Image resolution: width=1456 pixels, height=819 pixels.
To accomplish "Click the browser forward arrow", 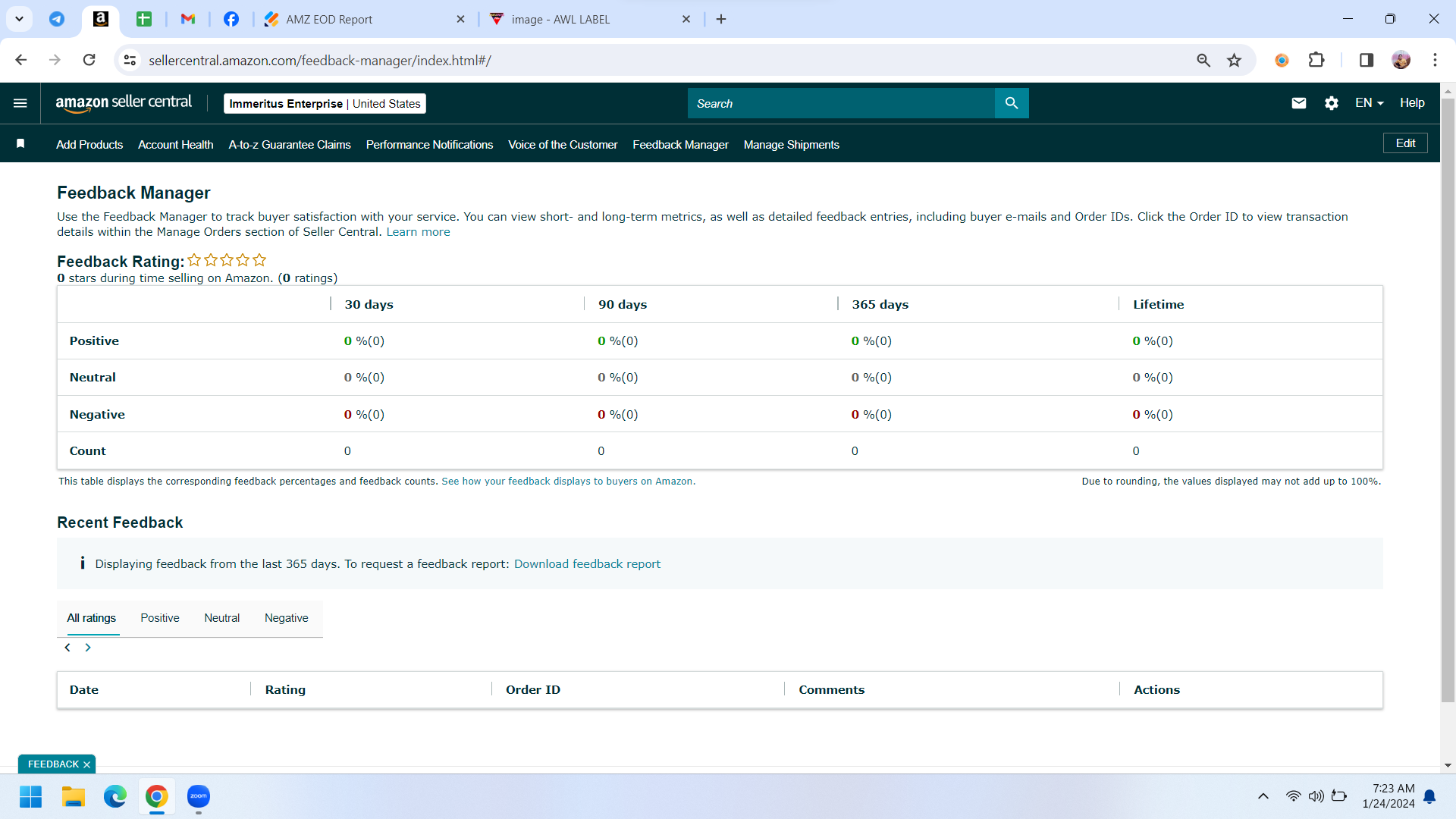I will (x=55, y=60).
